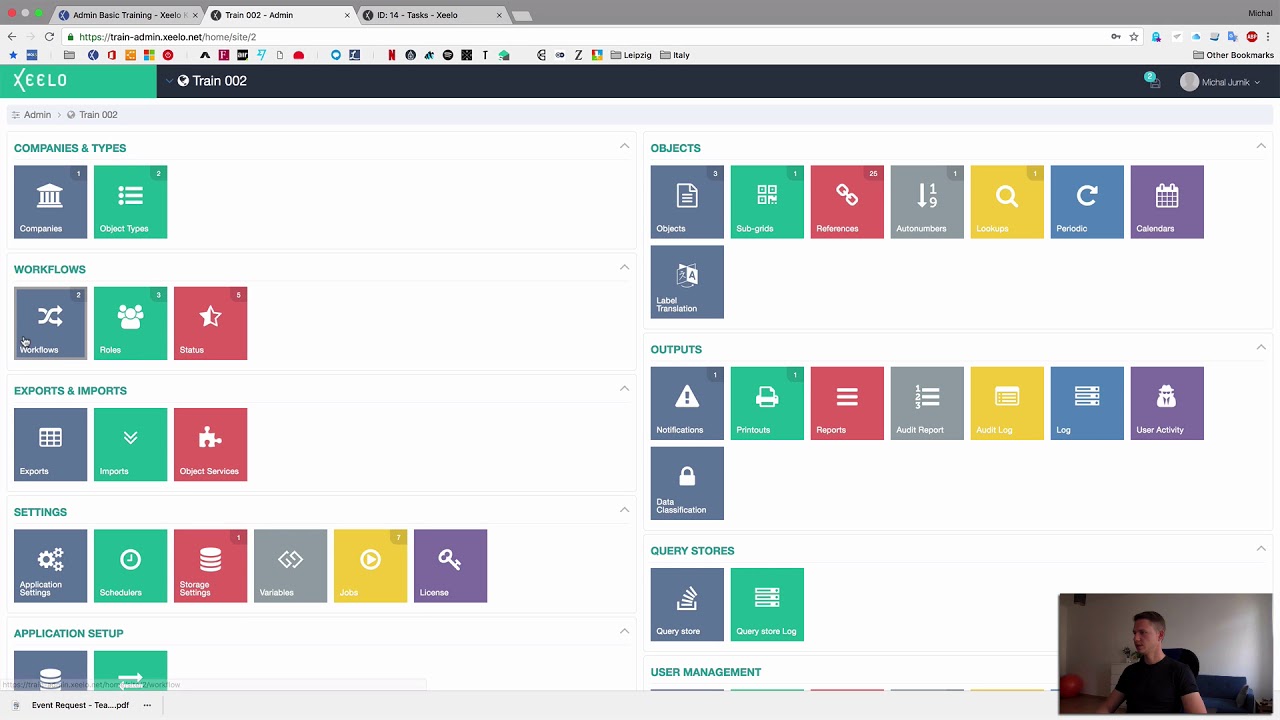Open the Workflows tile
1280x720 pixels.
(x=50, y=323)
